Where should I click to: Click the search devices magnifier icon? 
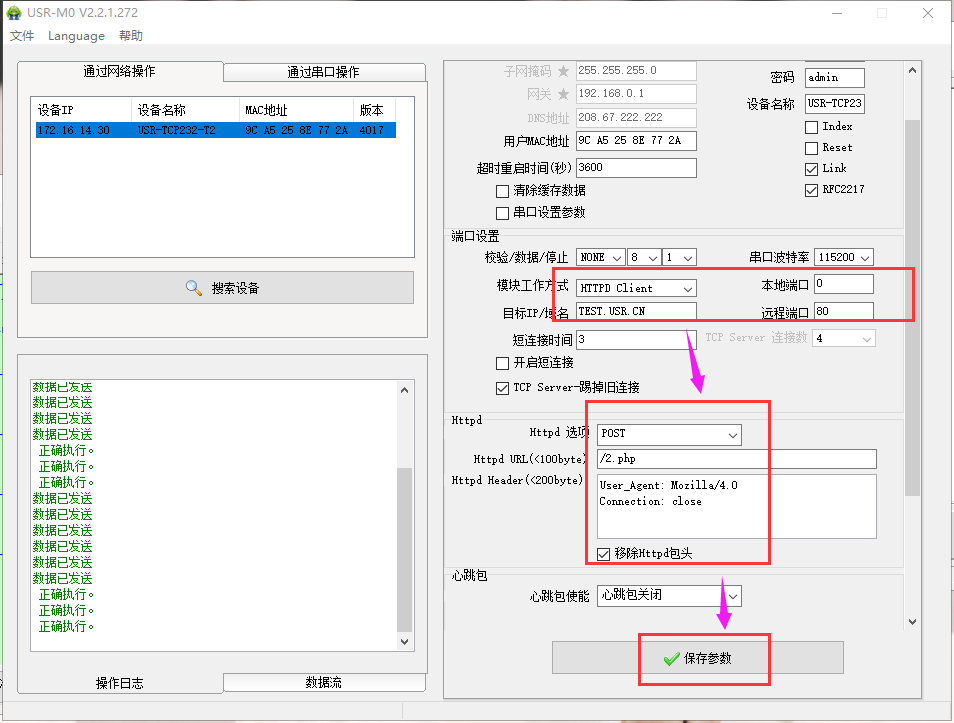tap(194, 288)
